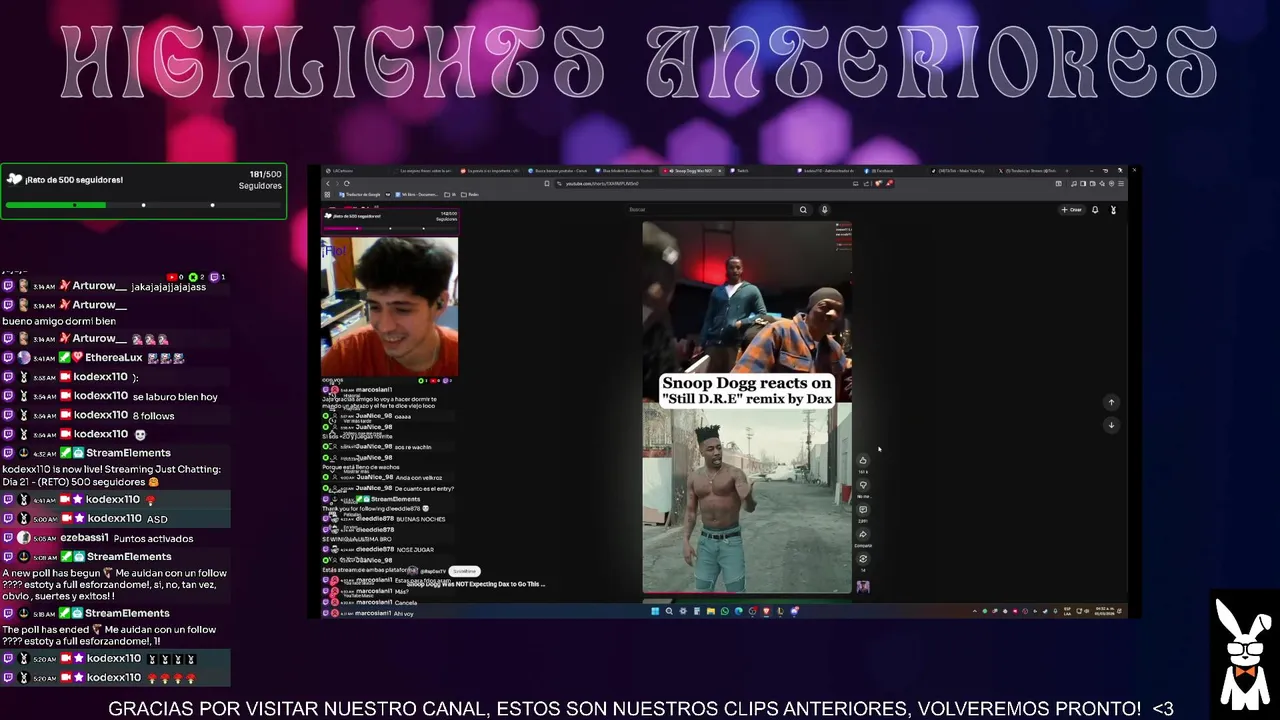Image resolution: width=1280 pixels, height=720 pixels.
Task: Start voice search with the microphone icon
Action: [x=824, y=210]
